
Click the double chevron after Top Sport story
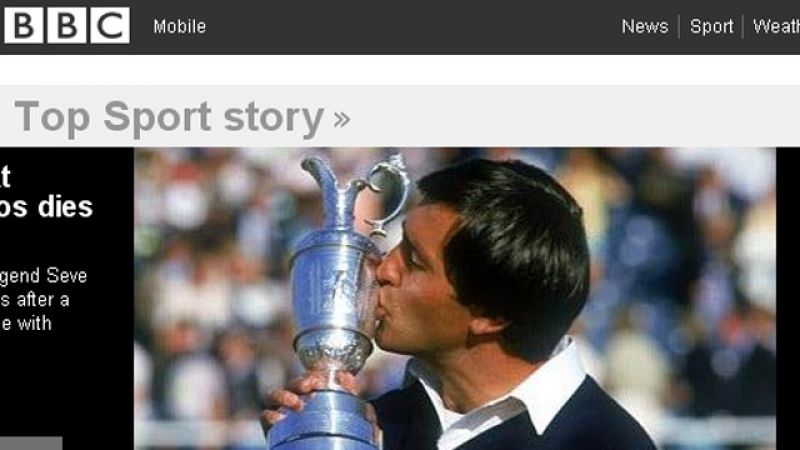(342, 119)
